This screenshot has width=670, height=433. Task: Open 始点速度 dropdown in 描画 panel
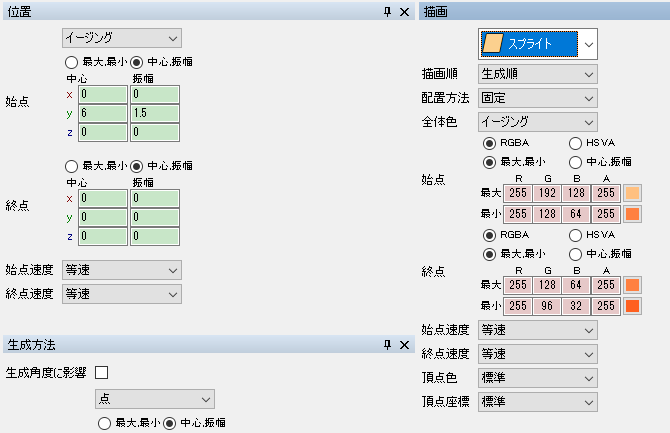tap(538, 330)
